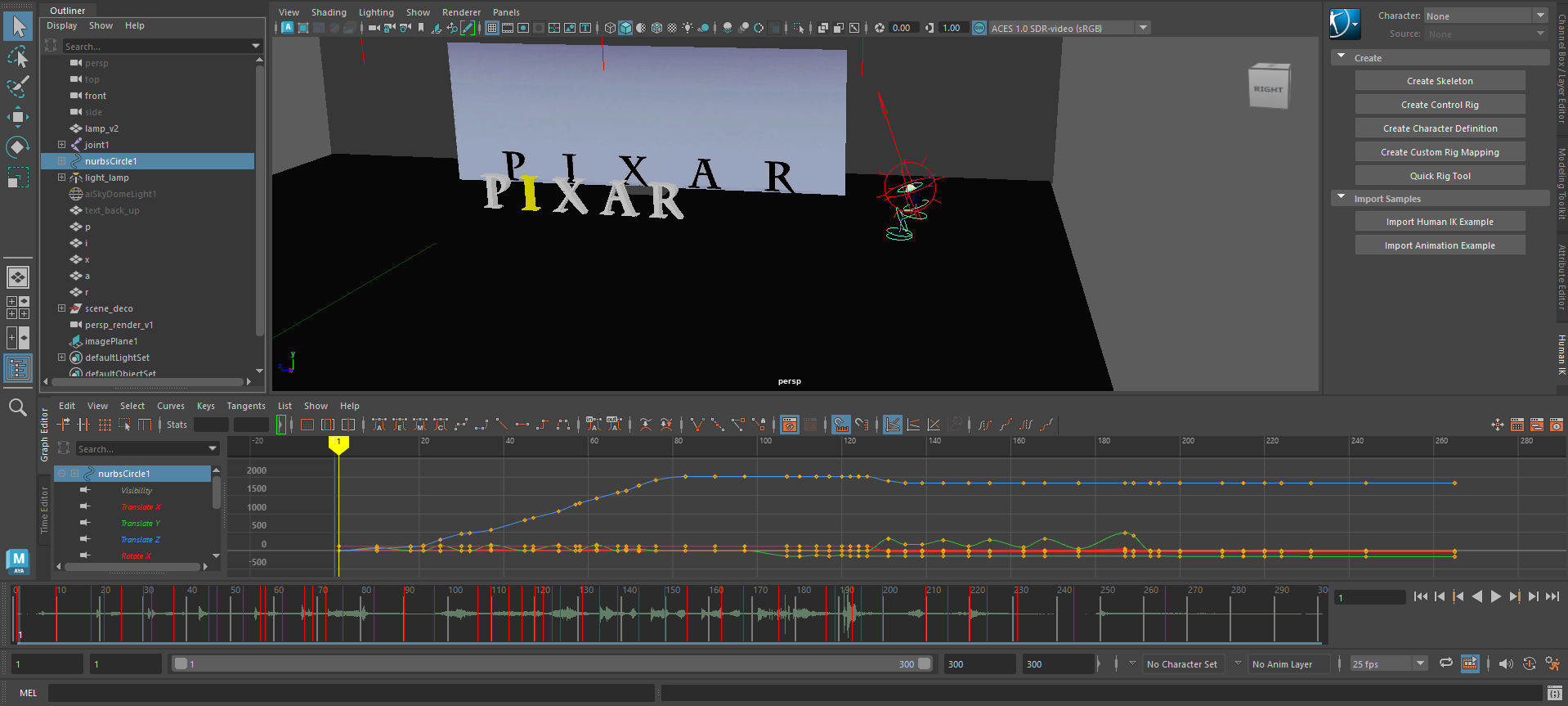Collapse the Import Samples section
The height and width of the screenshot is (706, 1568).
pos(1342,198)
